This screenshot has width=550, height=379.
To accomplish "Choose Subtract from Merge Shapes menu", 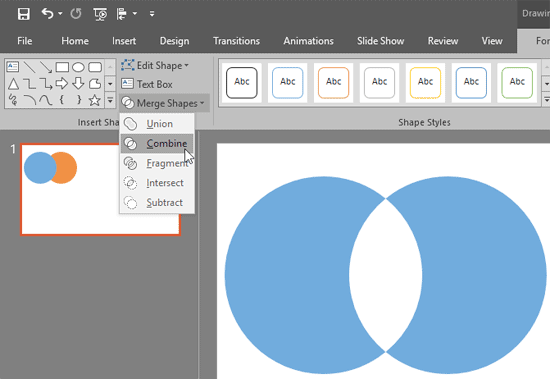I will click(157, 202).
